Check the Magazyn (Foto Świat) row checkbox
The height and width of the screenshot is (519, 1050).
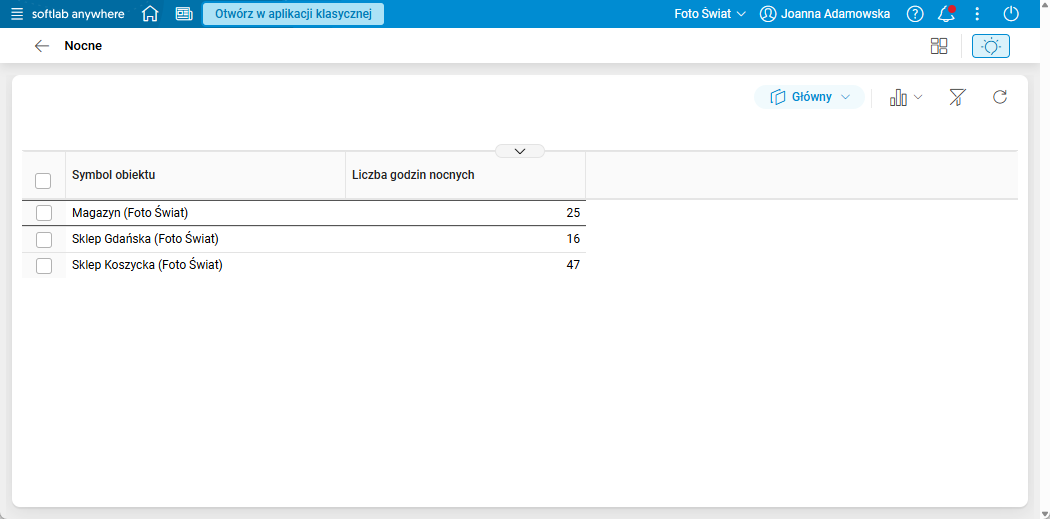point(44,213)
